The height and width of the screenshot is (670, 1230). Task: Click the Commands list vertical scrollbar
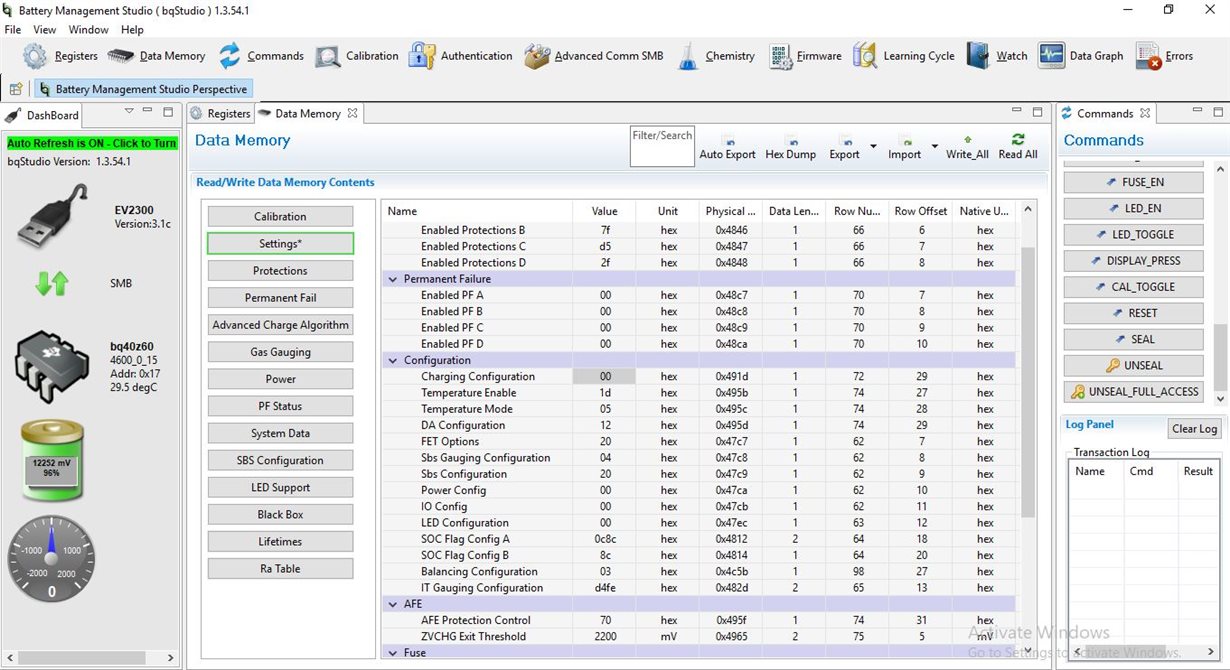(x=1219, y=358)
